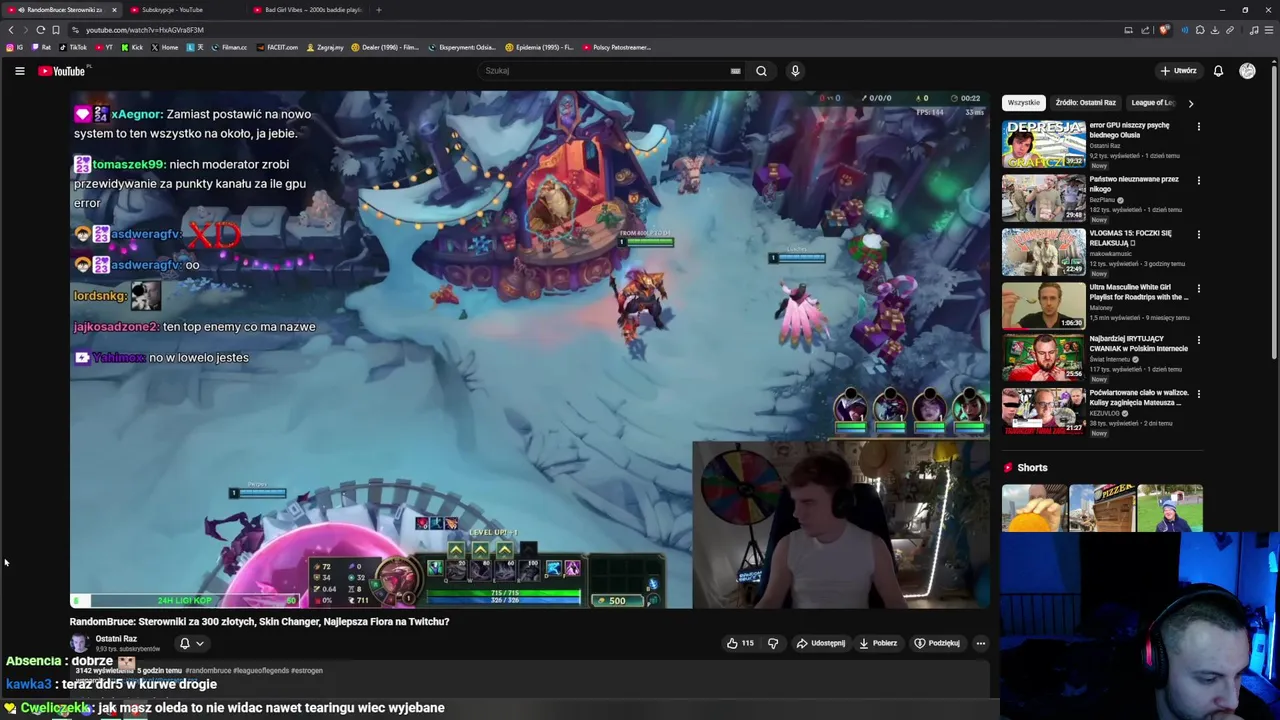Open the Zagraj.my bookmark
The image size is (1280, 720).
[325, 47]
